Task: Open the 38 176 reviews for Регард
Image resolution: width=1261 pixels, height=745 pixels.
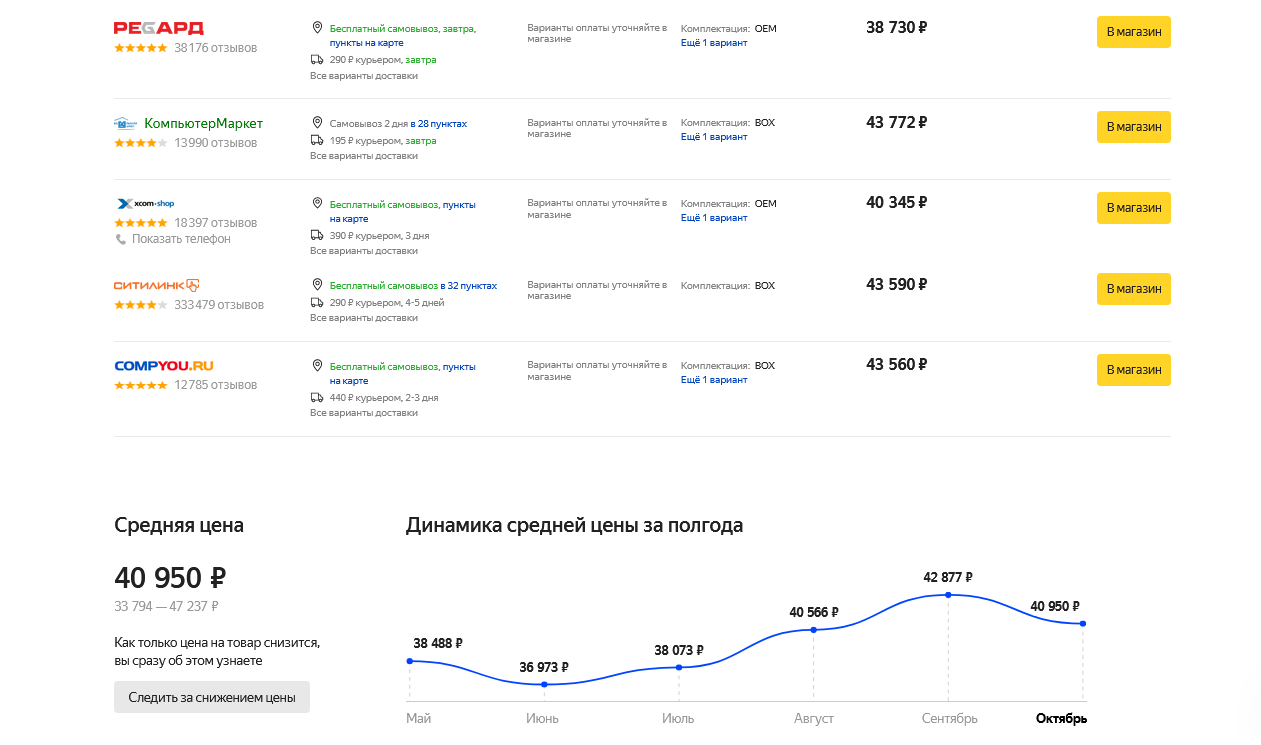Action: (215, 48)
